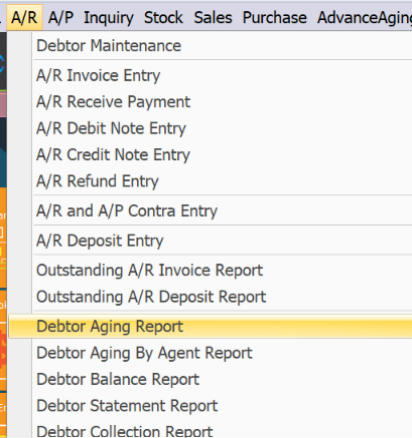The width and height of the screenshot is (412, 438).
Task: Open the Stock menu
Action: pyautogui.click(x=163, y=17)
